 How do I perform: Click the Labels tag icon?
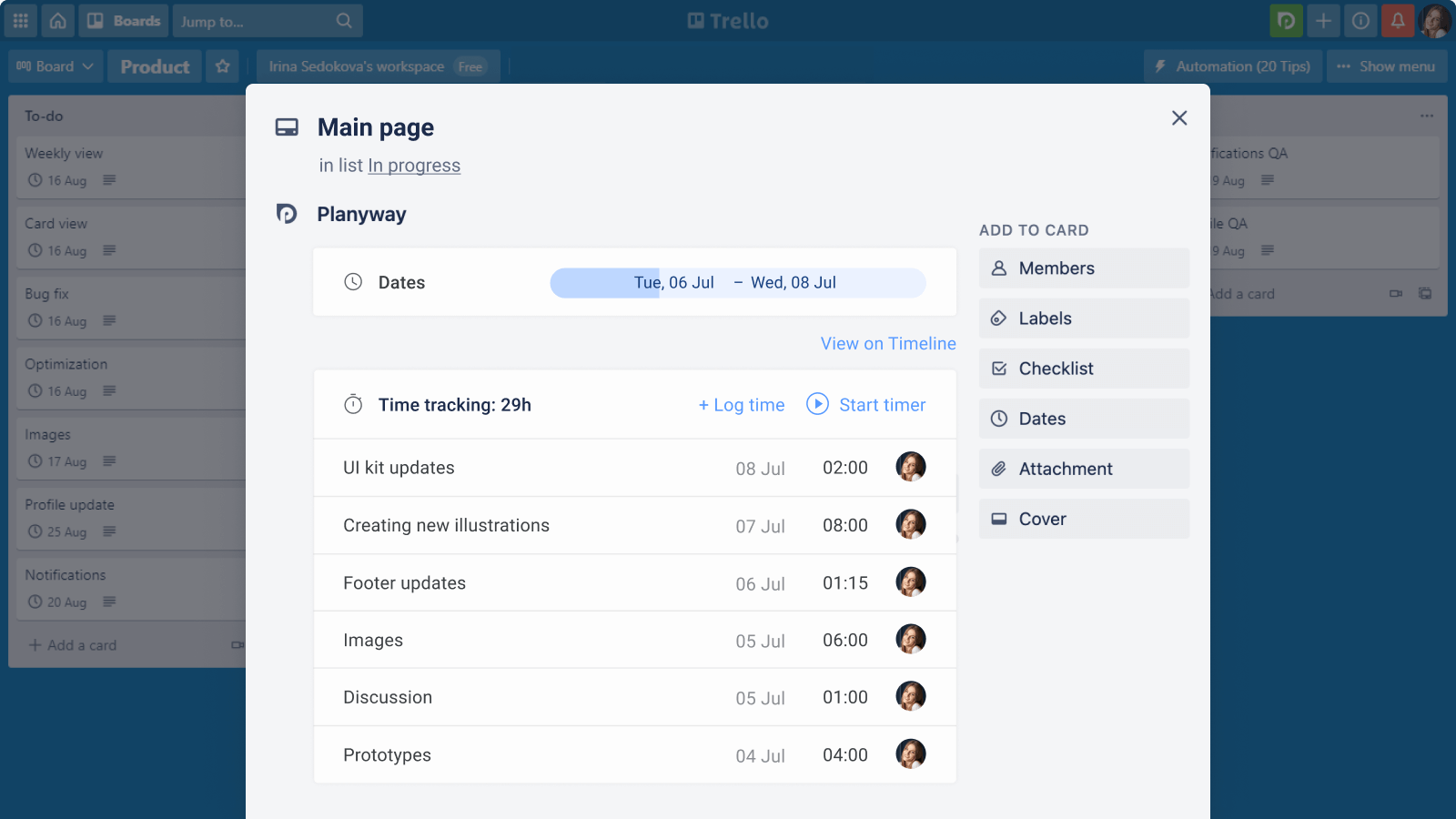click(x=1001, y=318)
